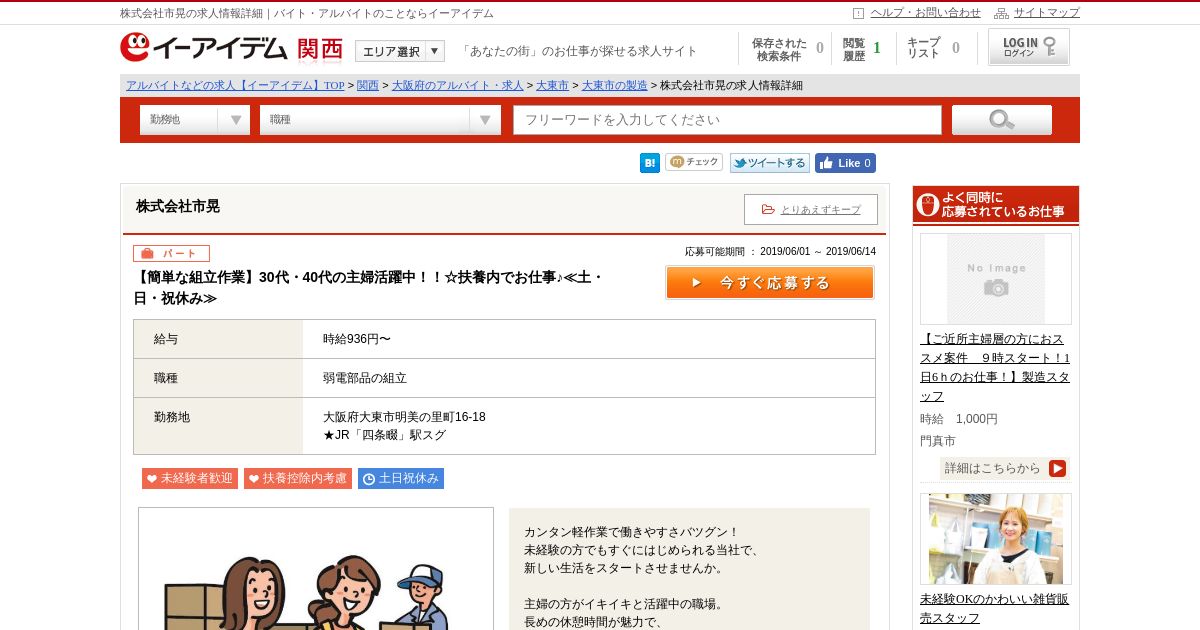
Task: Click the パート job type tag
Action: (171, 253)
